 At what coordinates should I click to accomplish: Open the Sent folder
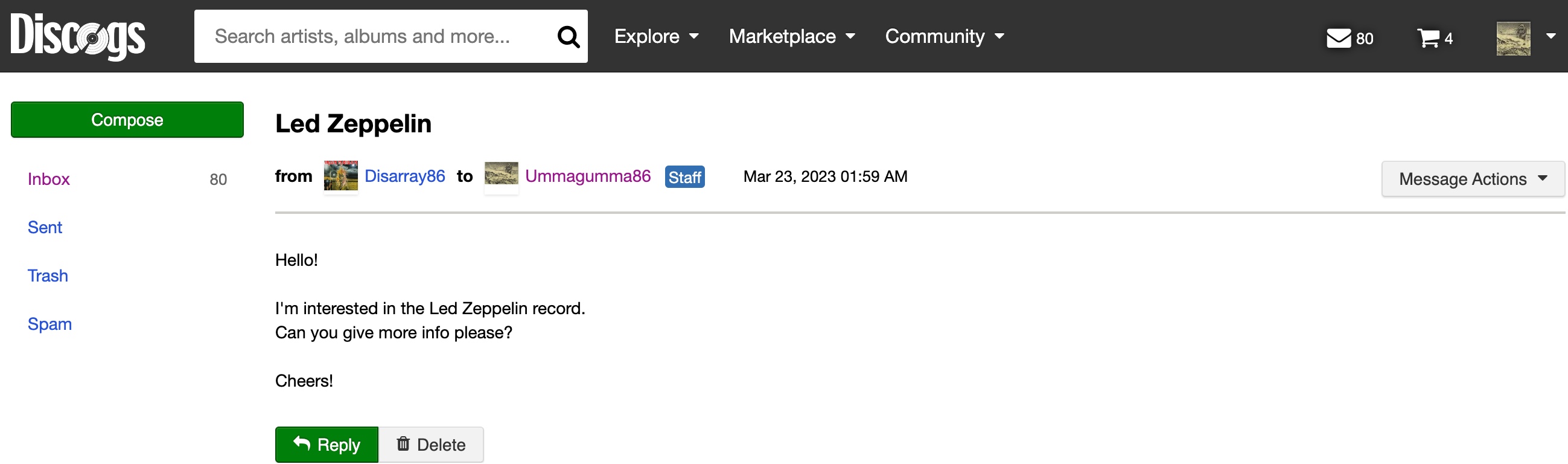[x=45, y=227]
